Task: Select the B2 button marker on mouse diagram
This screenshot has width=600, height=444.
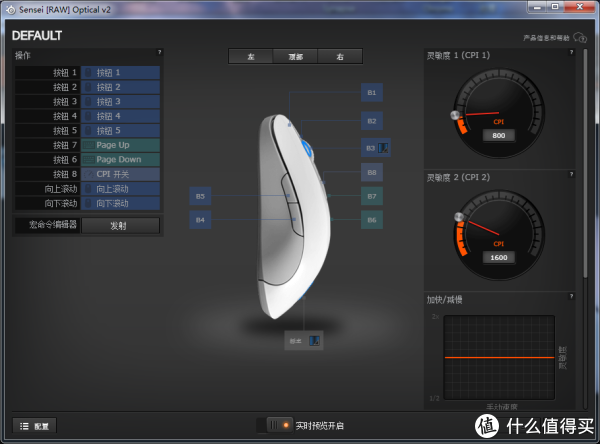Action: click(x=372, y=121)
